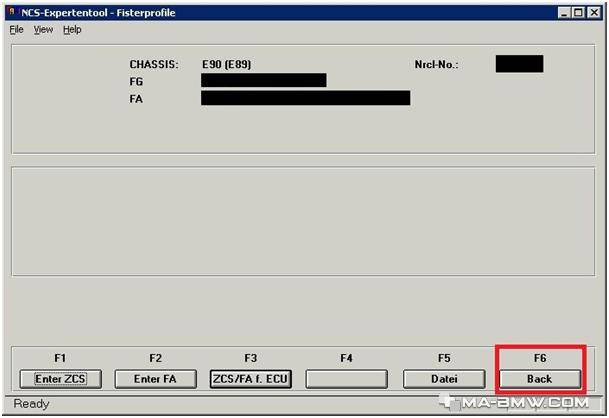Screen dimensions: 609x418
Task: Click the Enter ZCS button
Action: point(61,379)
